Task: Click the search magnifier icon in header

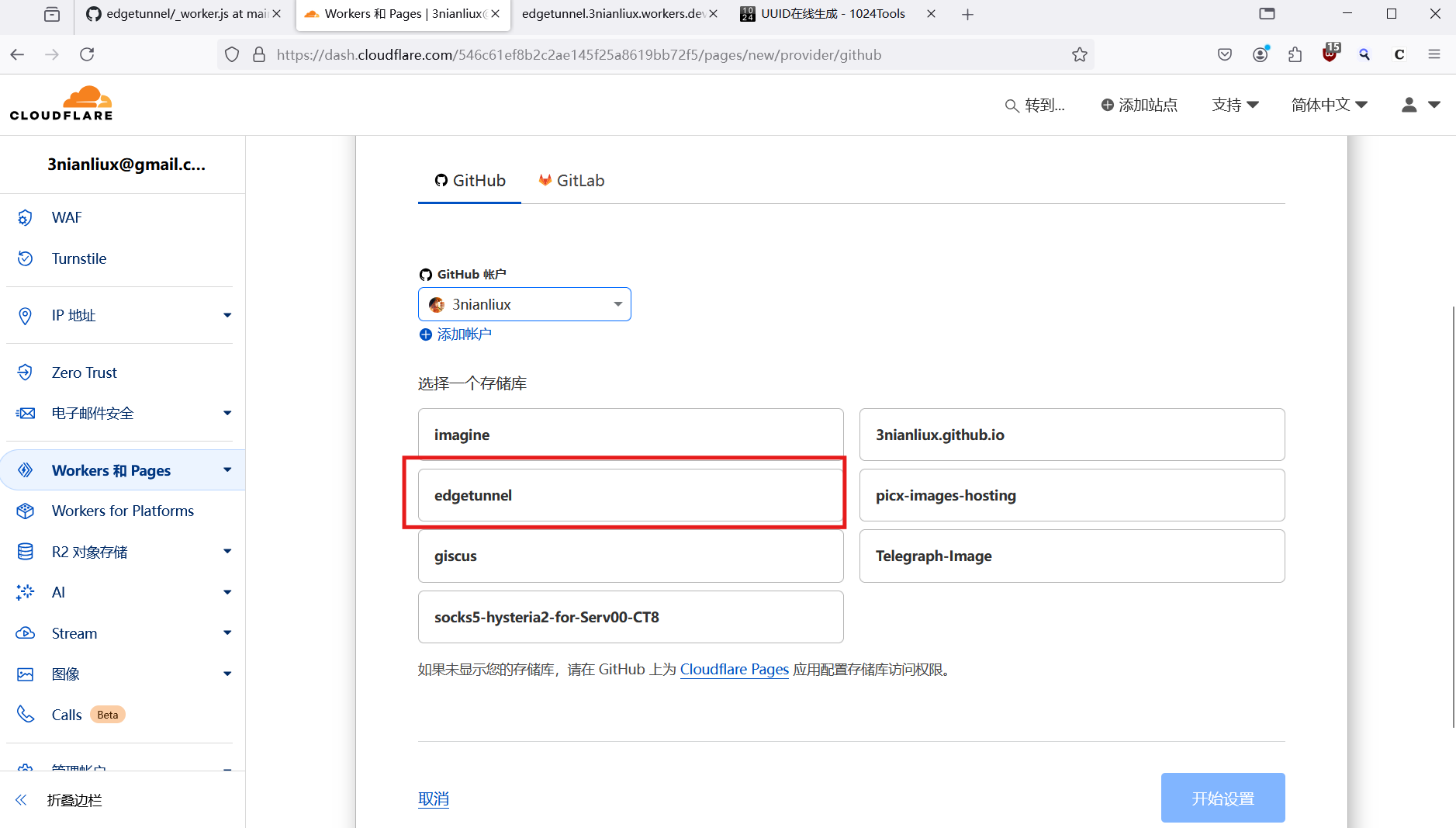Action: click(x=1012, y=106)
